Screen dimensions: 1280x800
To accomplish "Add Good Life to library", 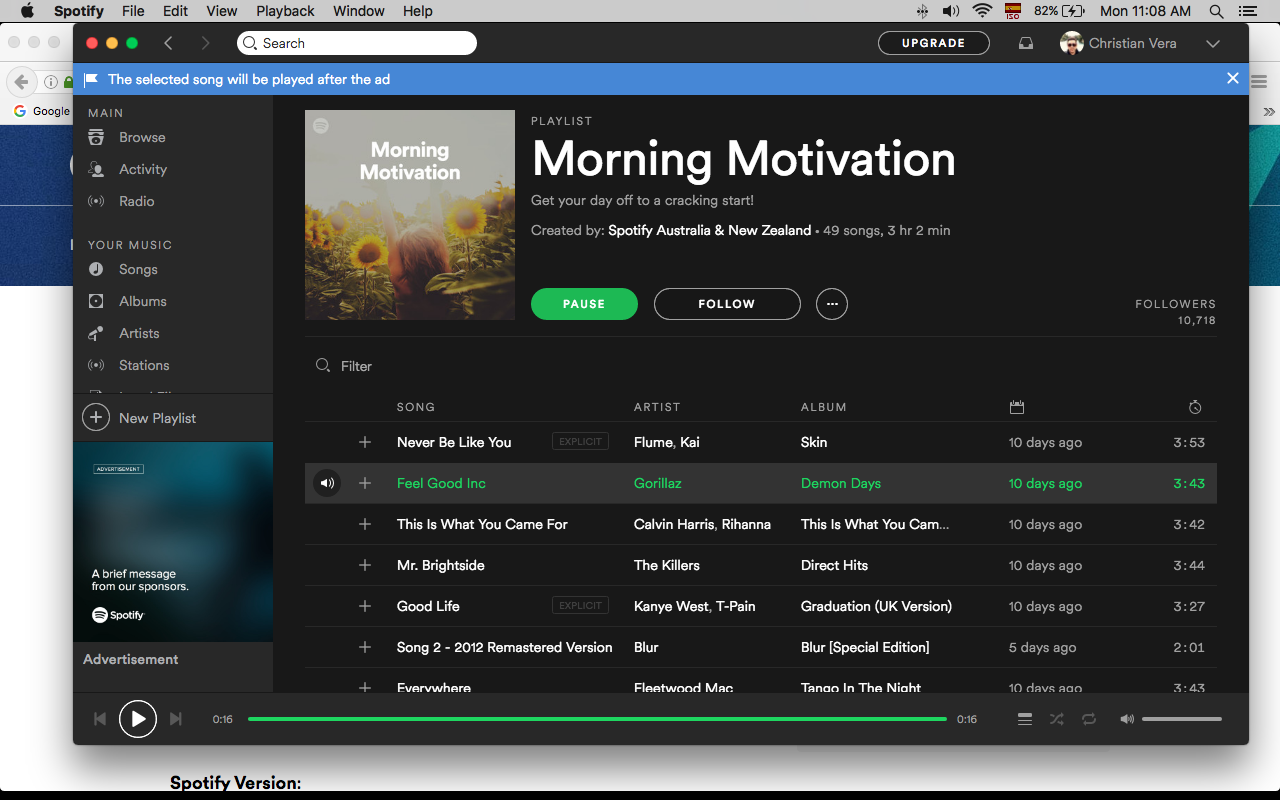I will pyautogui.click(x=365, y=606).
